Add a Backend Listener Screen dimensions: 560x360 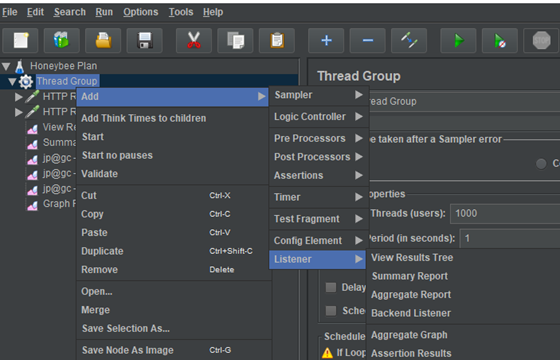pyautogui.click(x=463, y=313)
